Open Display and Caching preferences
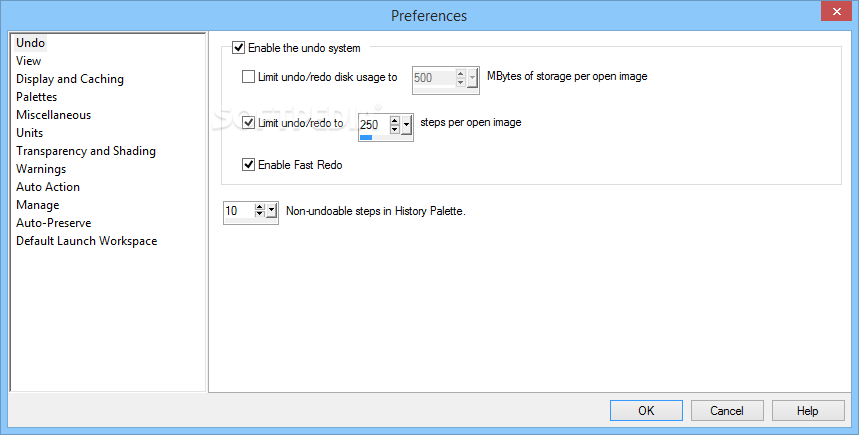This screenshot has width=859, height=435. point(70,79)
